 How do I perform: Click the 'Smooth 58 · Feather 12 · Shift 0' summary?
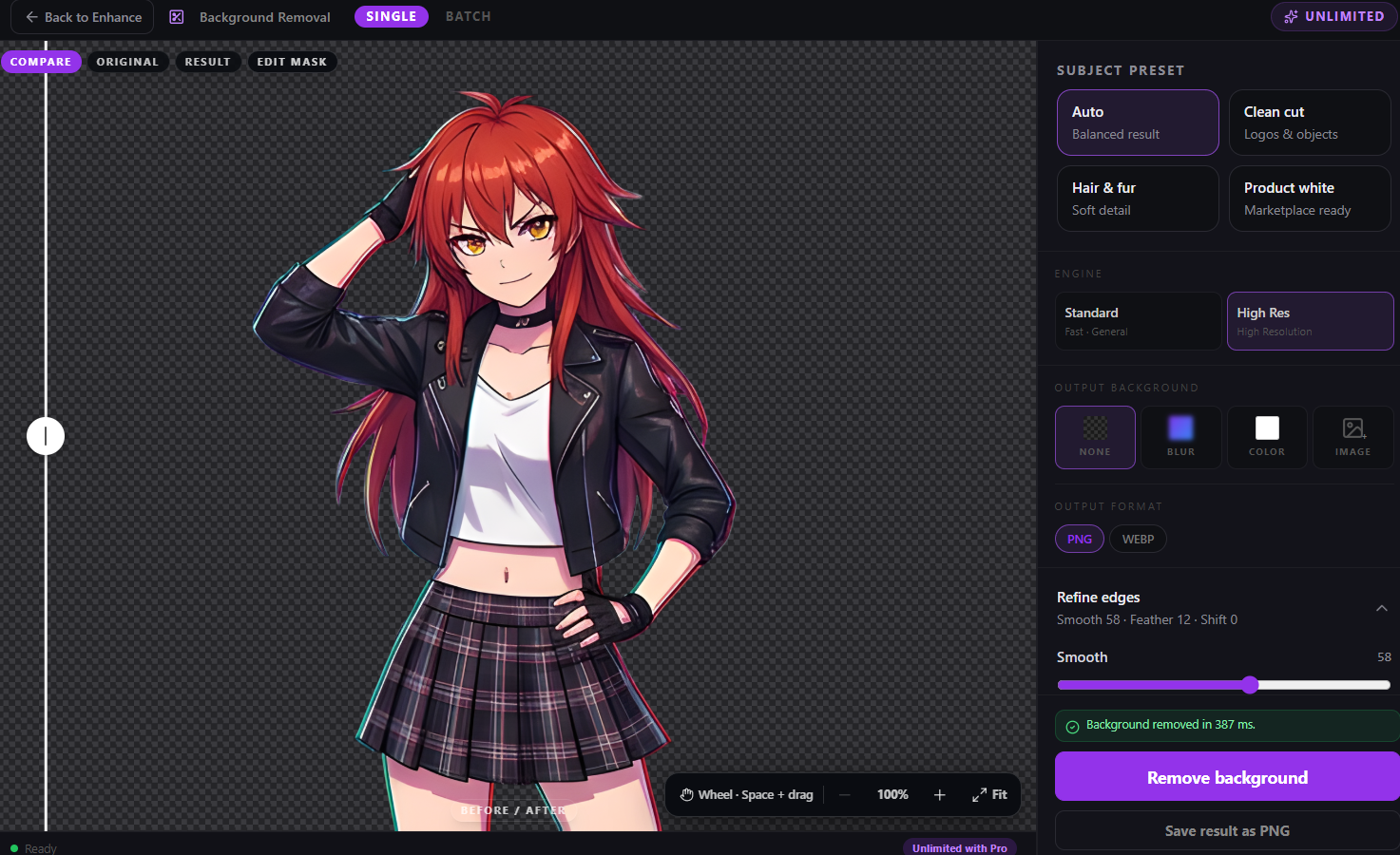[x=1147, y=619]
